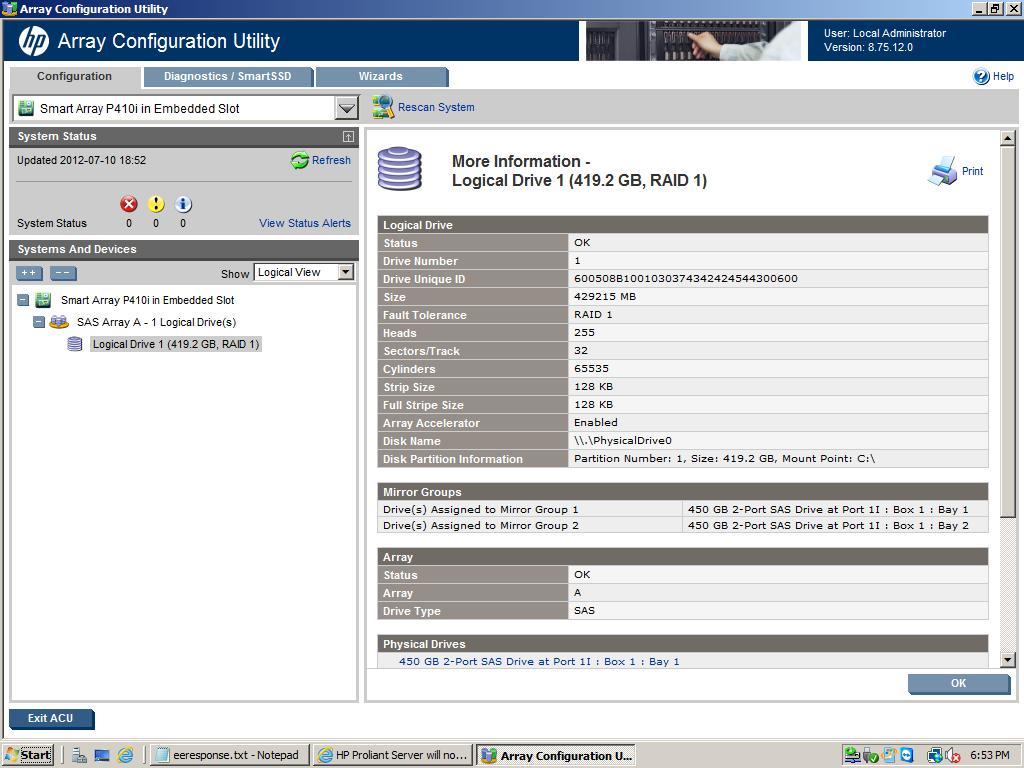
Task: Switch to the Configuration tab
Action: (x=74, y=76)
